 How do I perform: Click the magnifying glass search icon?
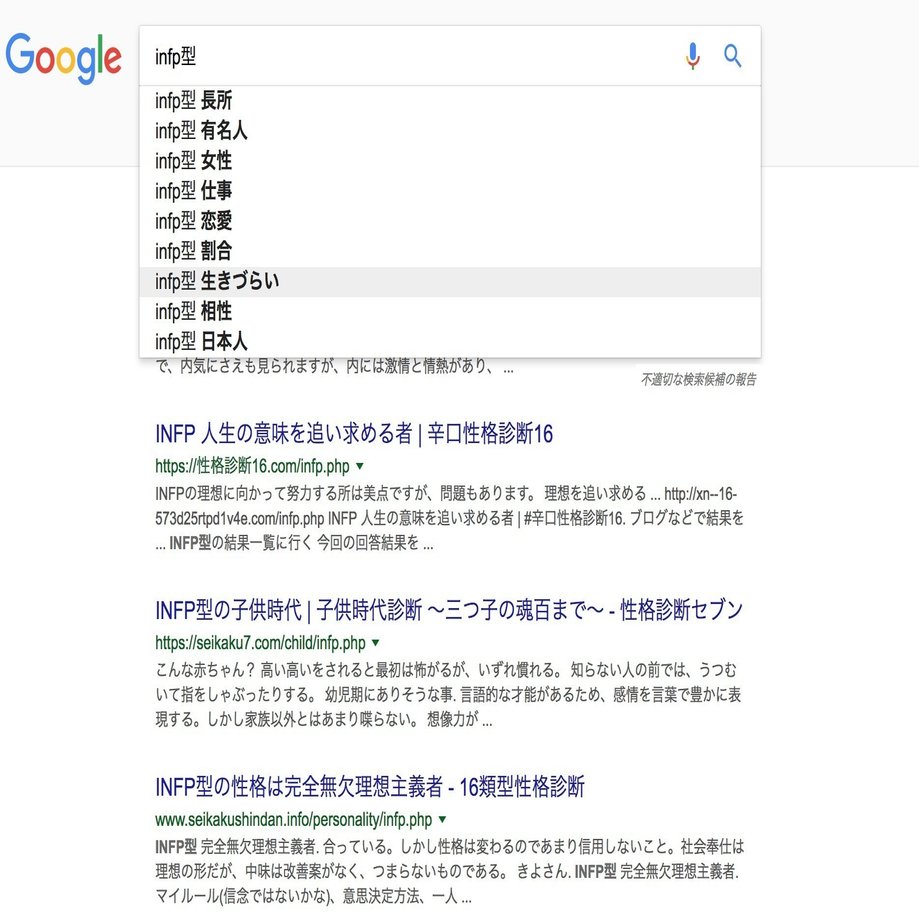coord(733,56)
